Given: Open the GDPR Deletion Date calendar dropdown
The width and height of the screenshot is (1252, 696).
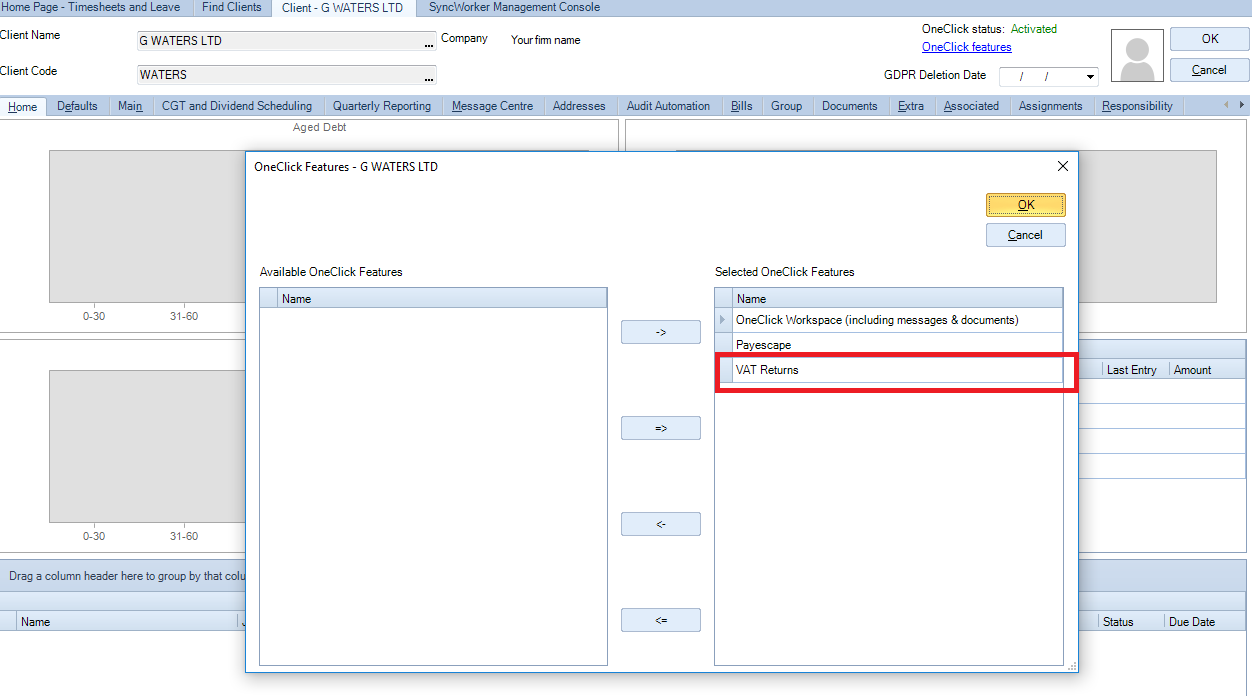Looking at the screenshot, I should [1089, 75].
